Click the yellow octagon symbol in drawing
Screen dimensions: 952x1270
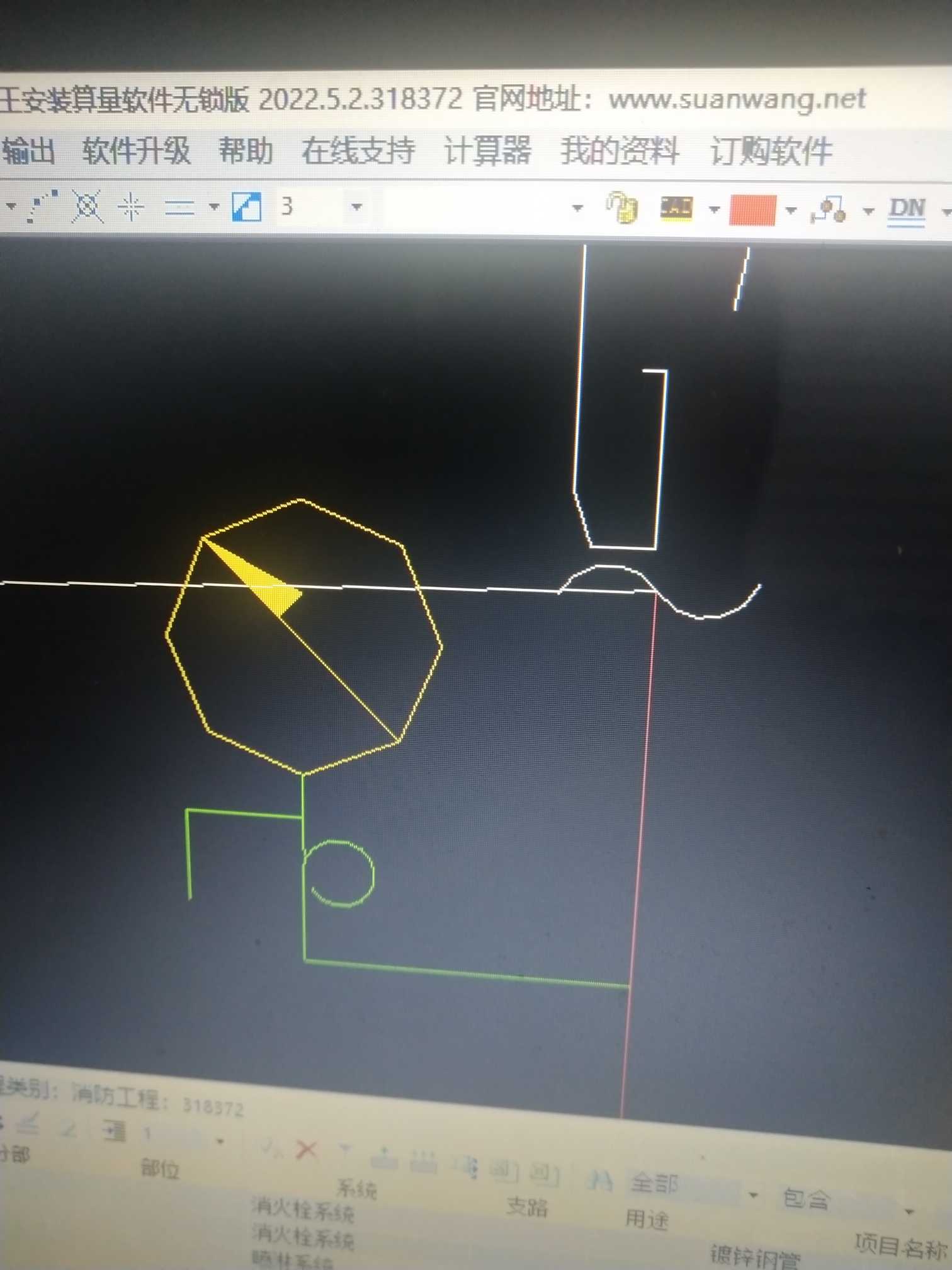pos(303,636)
